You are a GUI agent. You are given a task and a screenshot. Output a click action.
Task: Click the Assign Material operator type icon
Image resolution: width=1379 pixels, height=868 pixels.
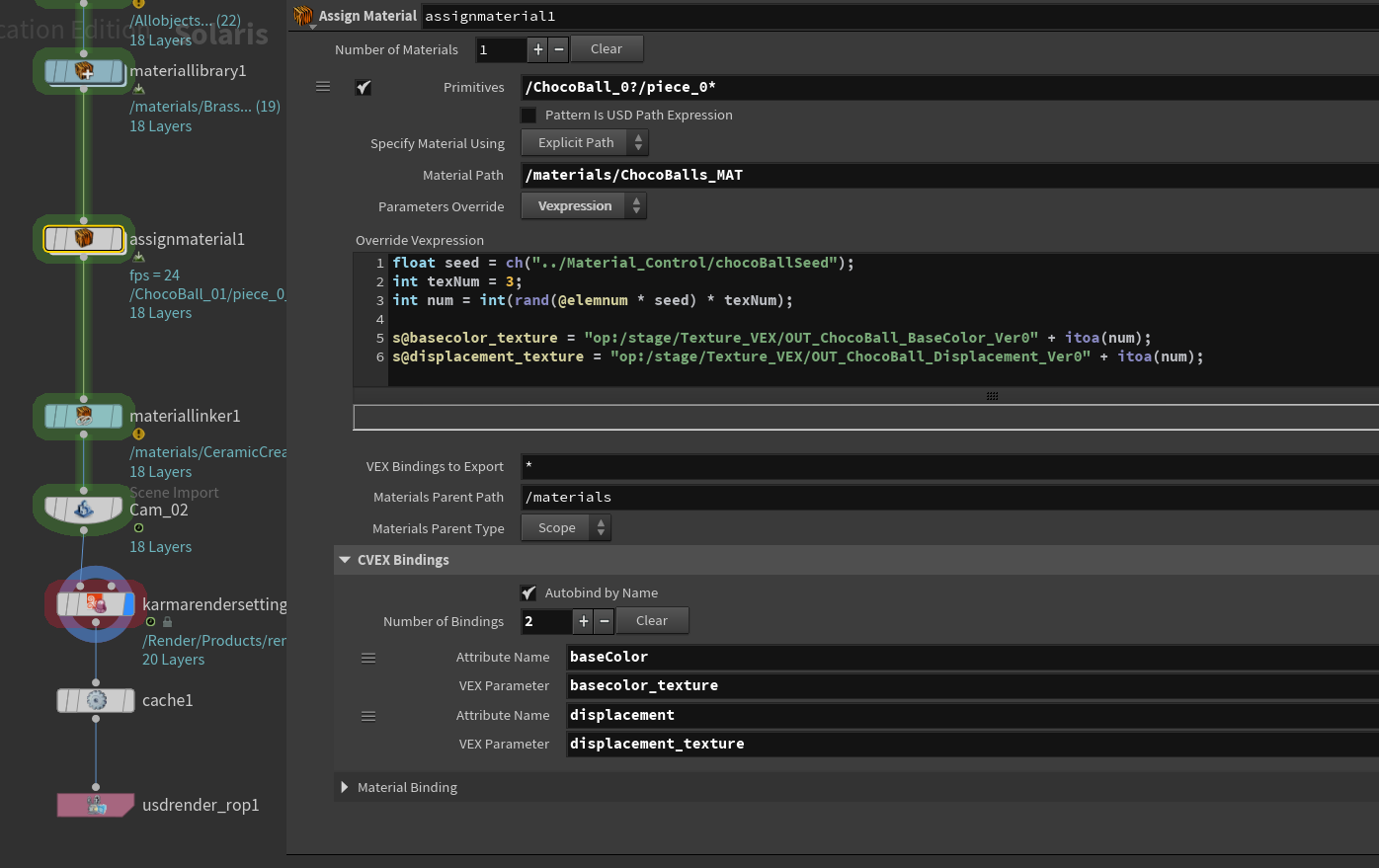pos(302,16)
